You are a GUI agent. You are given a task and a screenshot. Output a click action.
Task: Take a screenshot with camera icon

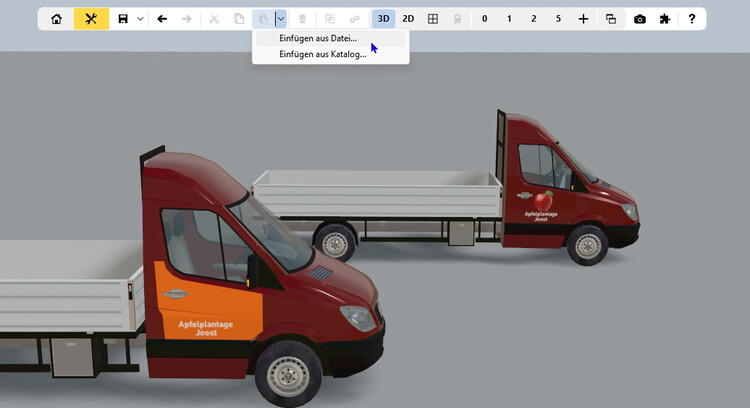coord(640,19)
